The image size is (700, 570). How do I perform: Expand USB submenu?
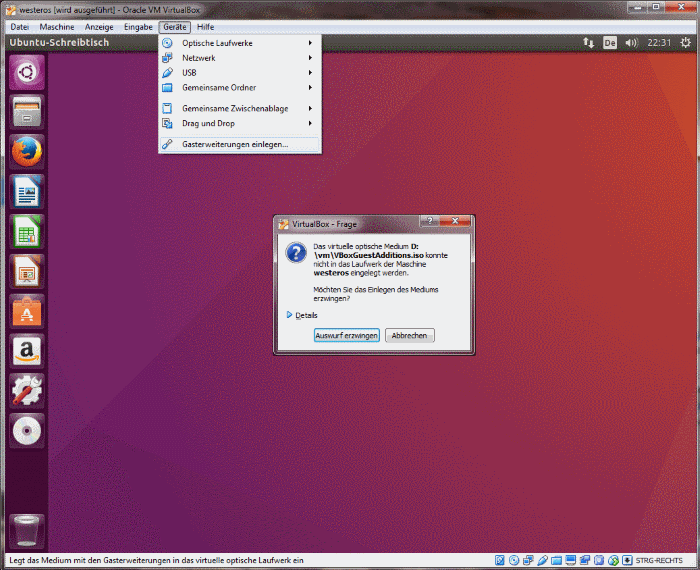coord(240,73)
